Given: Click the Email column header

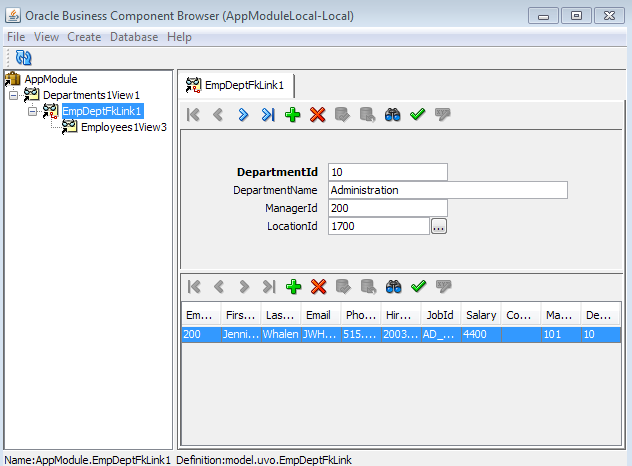Looking at the screenshot, I should pos(321,315).
